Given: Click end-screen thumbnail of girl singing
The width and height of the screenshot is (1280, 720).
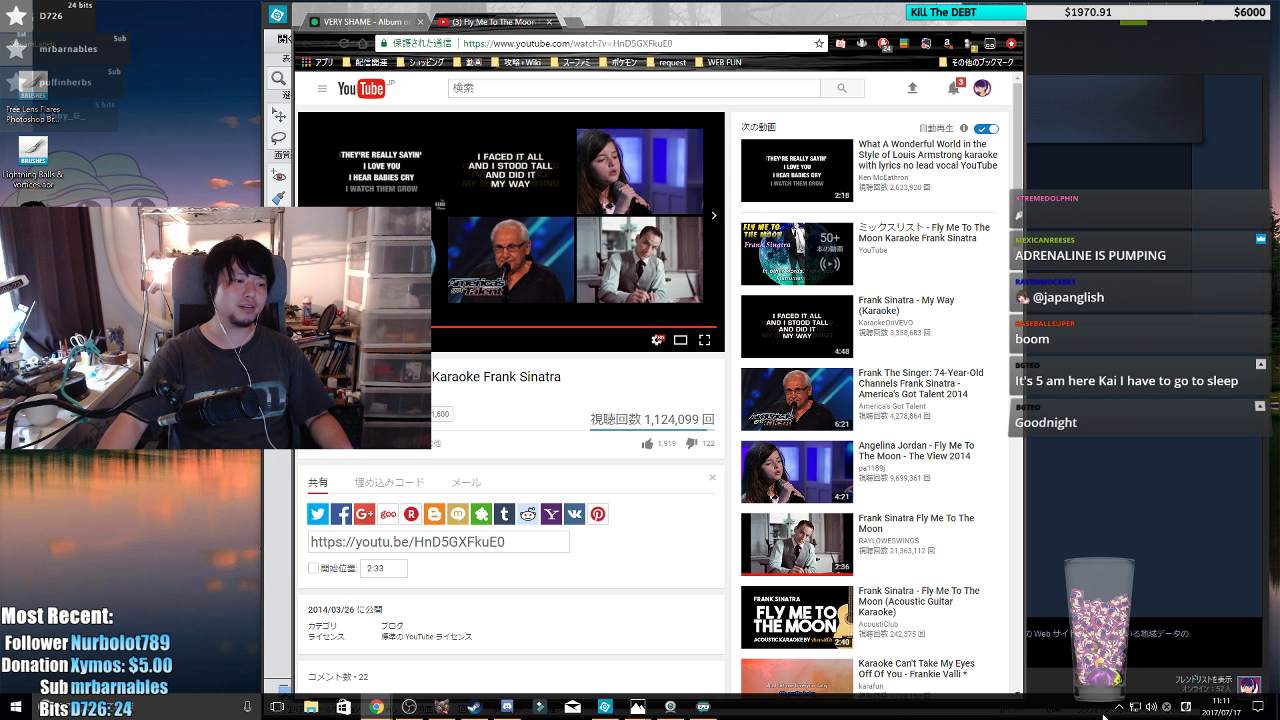Looking at the screenshot, I should coord(639,171).
